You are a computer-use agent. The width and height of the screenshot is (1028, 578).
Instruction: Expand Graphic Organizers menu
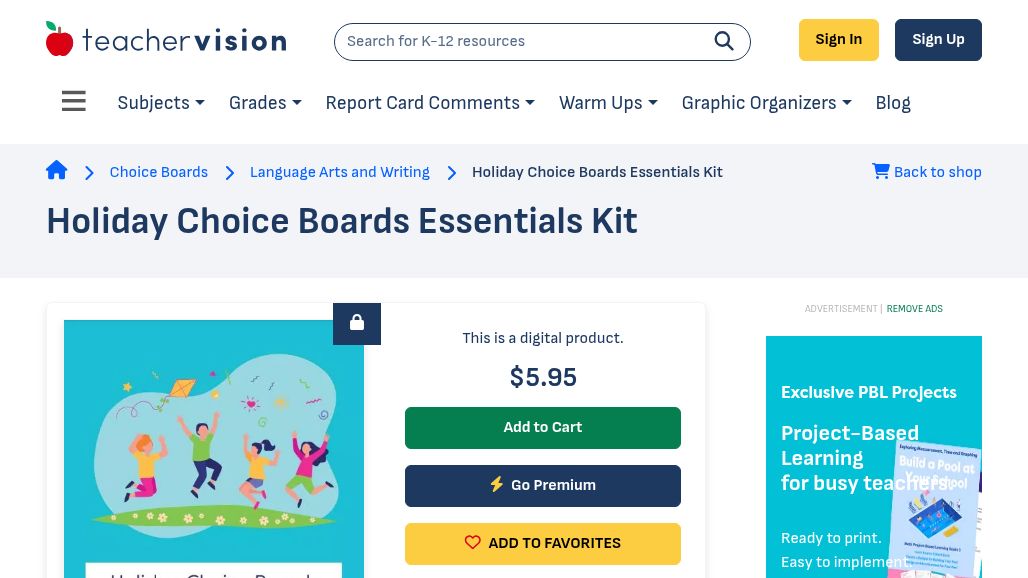766,103
